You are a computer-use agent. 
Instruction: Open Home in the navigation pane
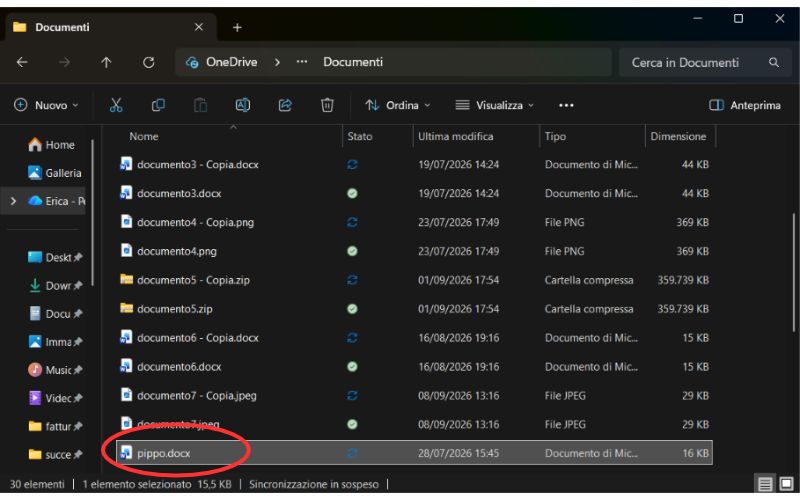(x=51, y=145)
